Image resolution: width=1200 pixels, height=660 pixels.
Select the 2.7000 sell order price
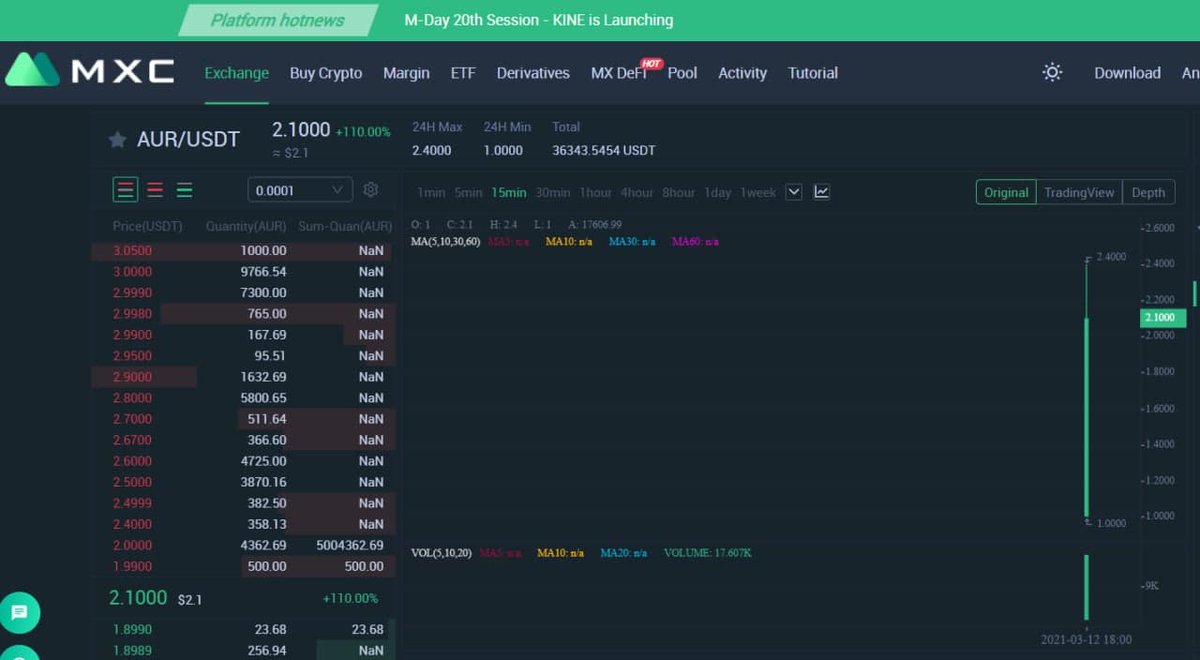(x=132, y=419)
